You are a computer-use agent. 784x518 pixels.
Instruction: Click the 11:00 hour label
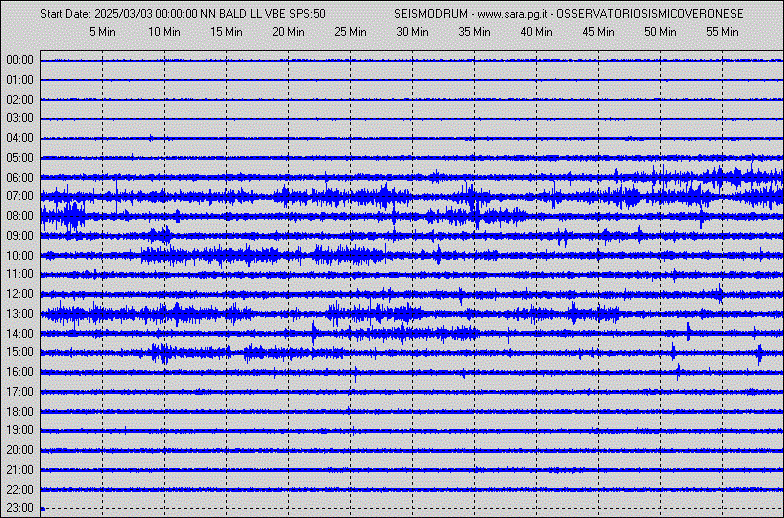(20, 274)
